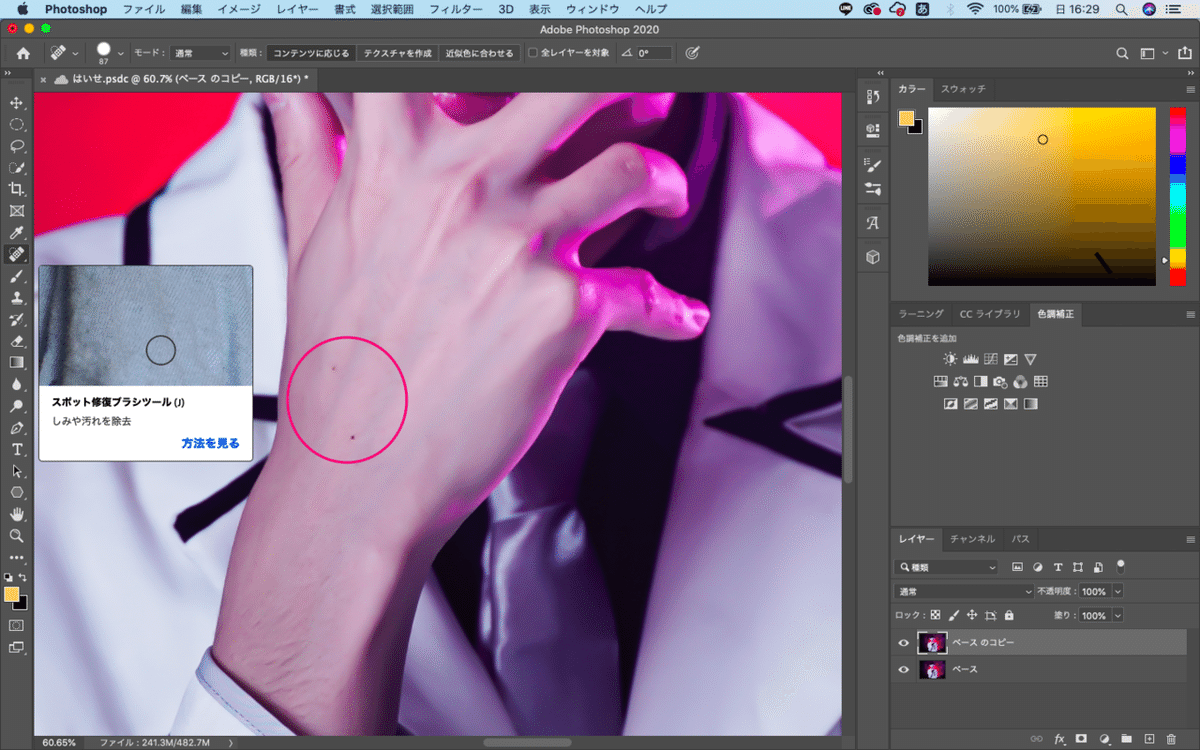Toggle lock transparent pixels

[936, 616]
